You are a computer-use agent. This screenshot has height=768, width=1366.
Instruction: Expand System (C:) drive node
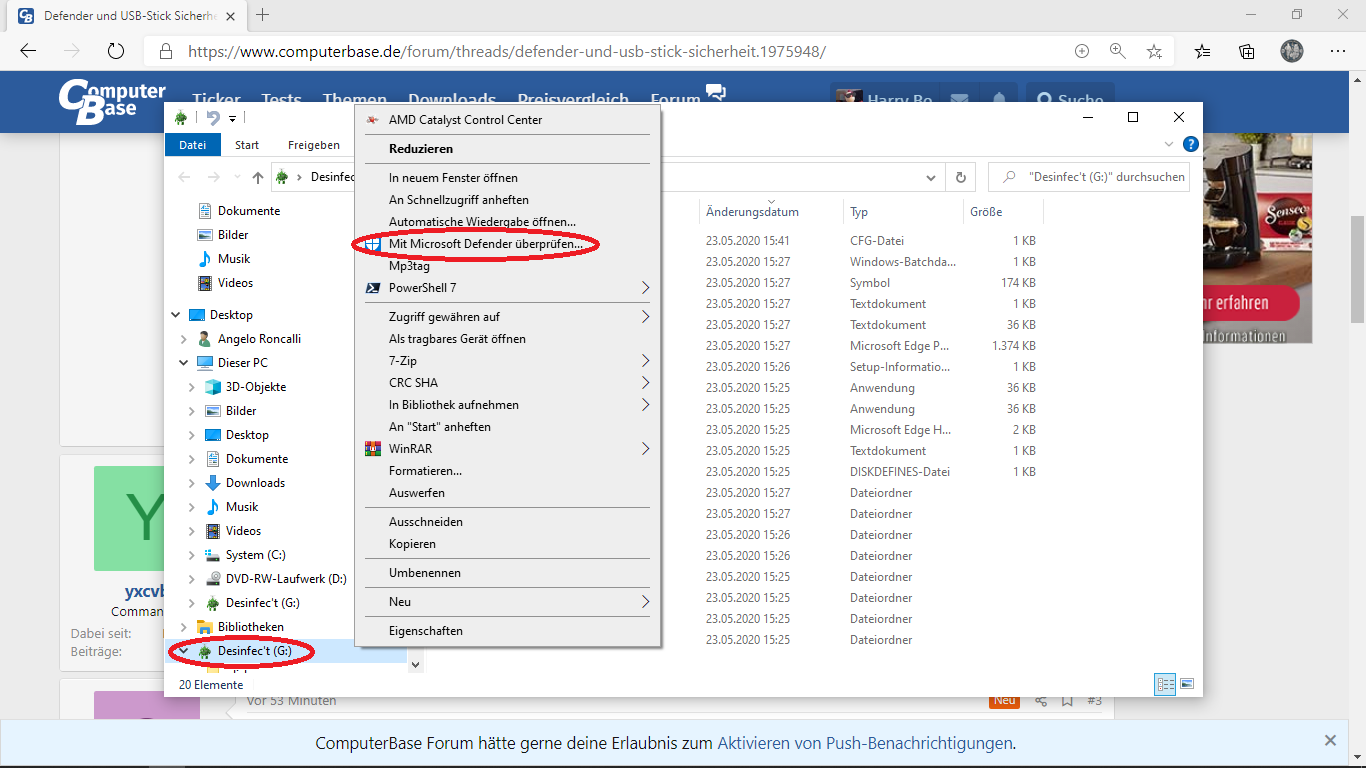click(x=192, y=555)
